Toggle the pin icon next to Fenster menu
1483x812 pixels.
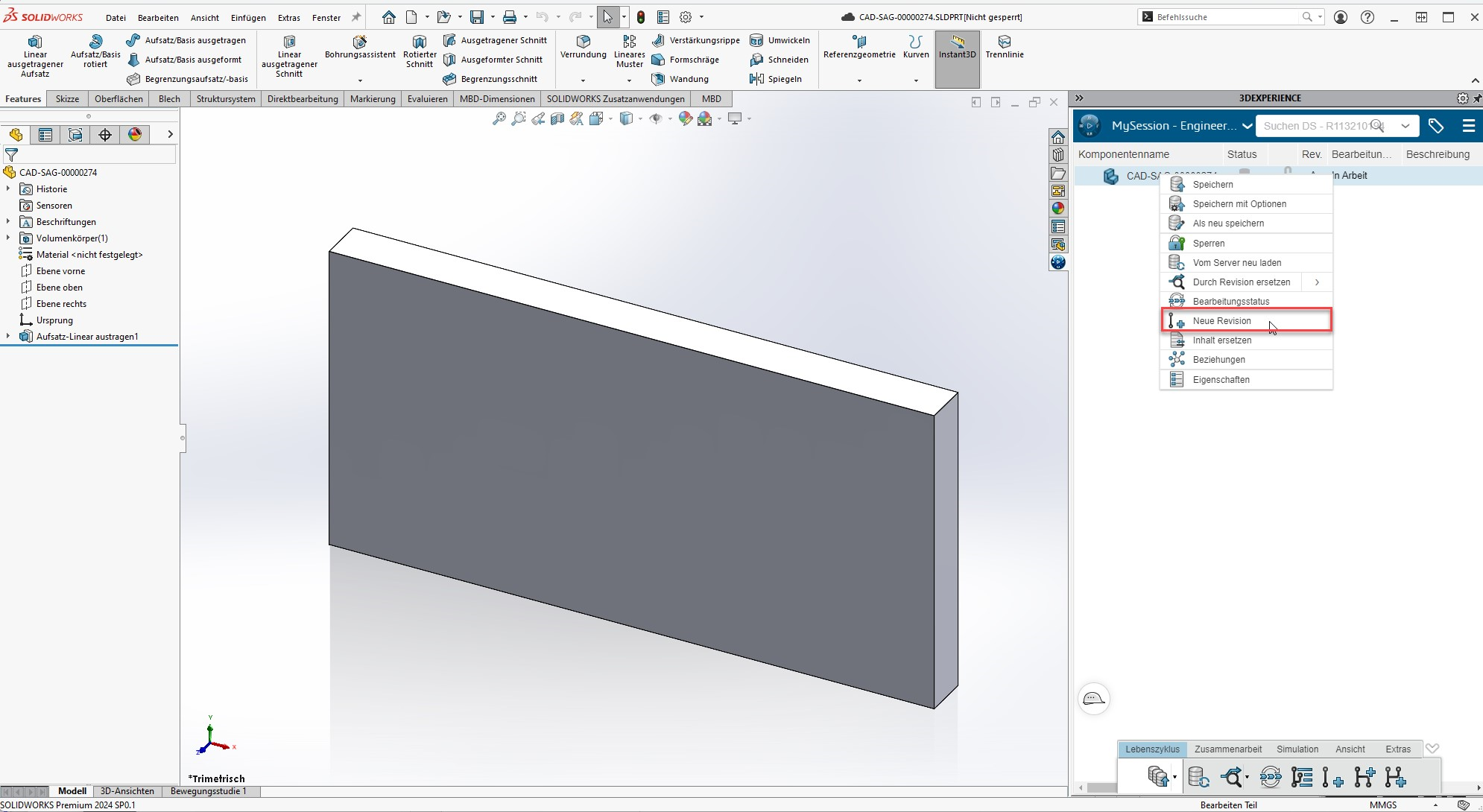(356, 17)
